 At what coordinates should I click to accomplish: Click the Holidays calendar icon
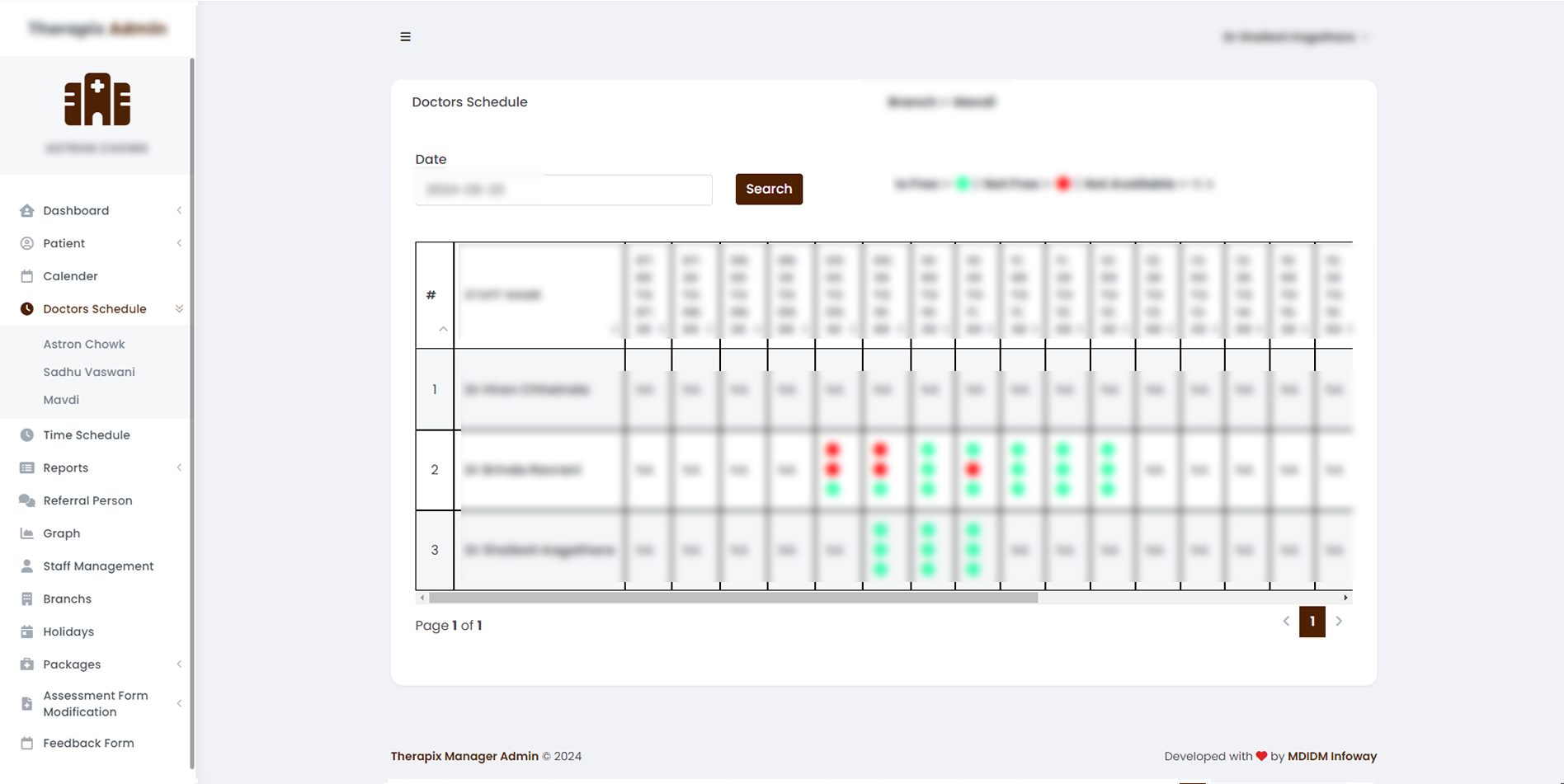tap(27, 631)
